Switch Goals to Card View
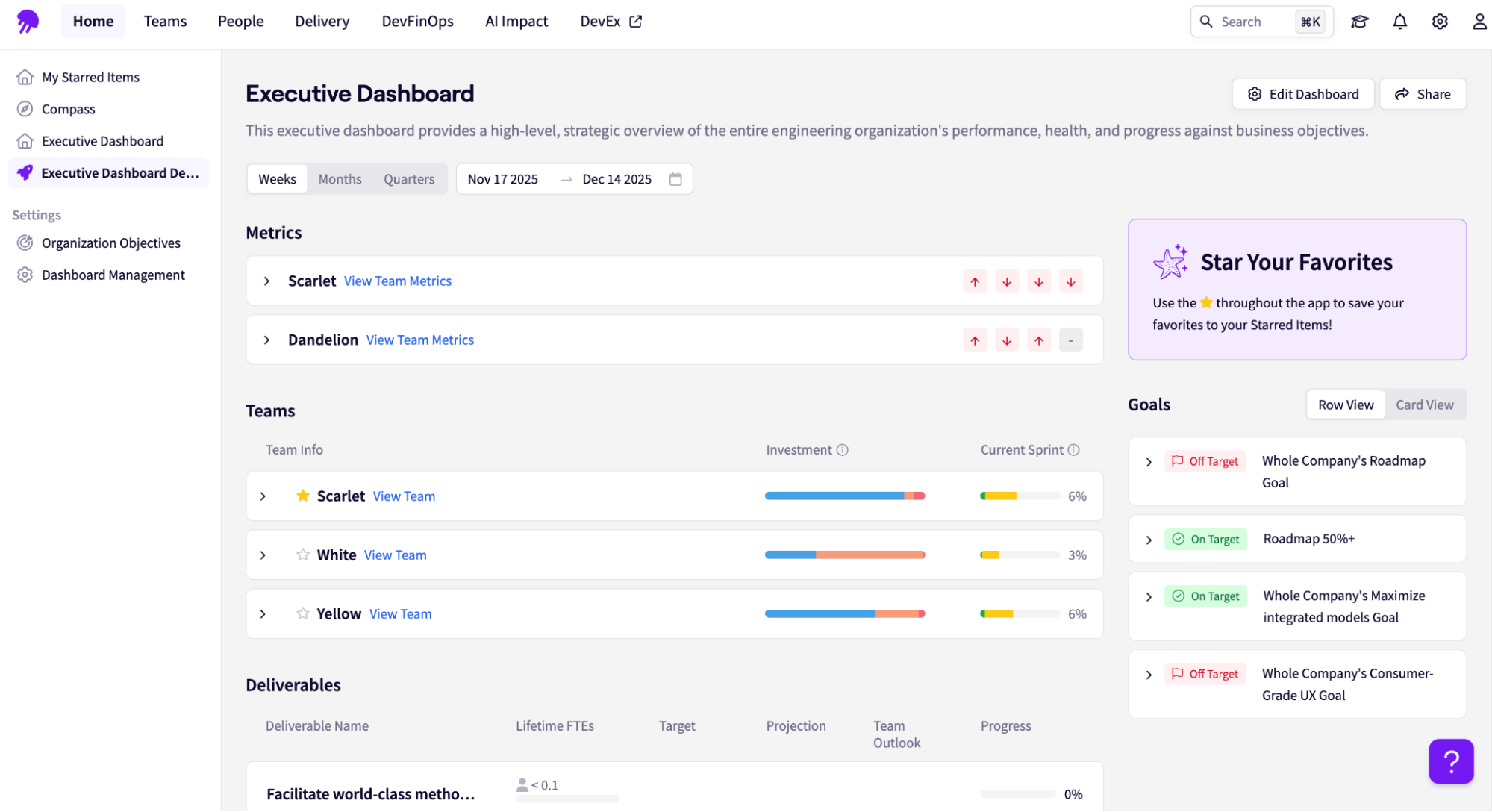 1425,404
